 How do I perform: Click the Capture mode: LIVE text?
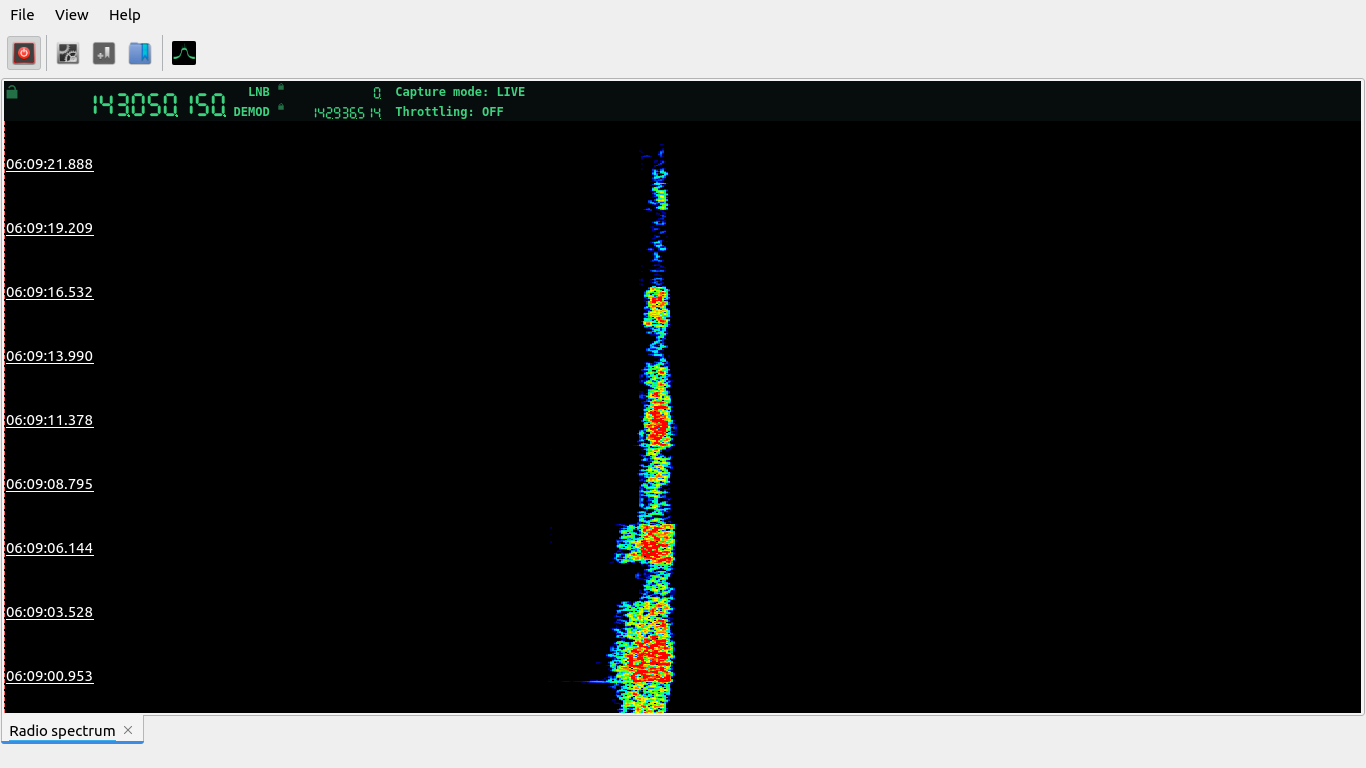tap(460, 92)
